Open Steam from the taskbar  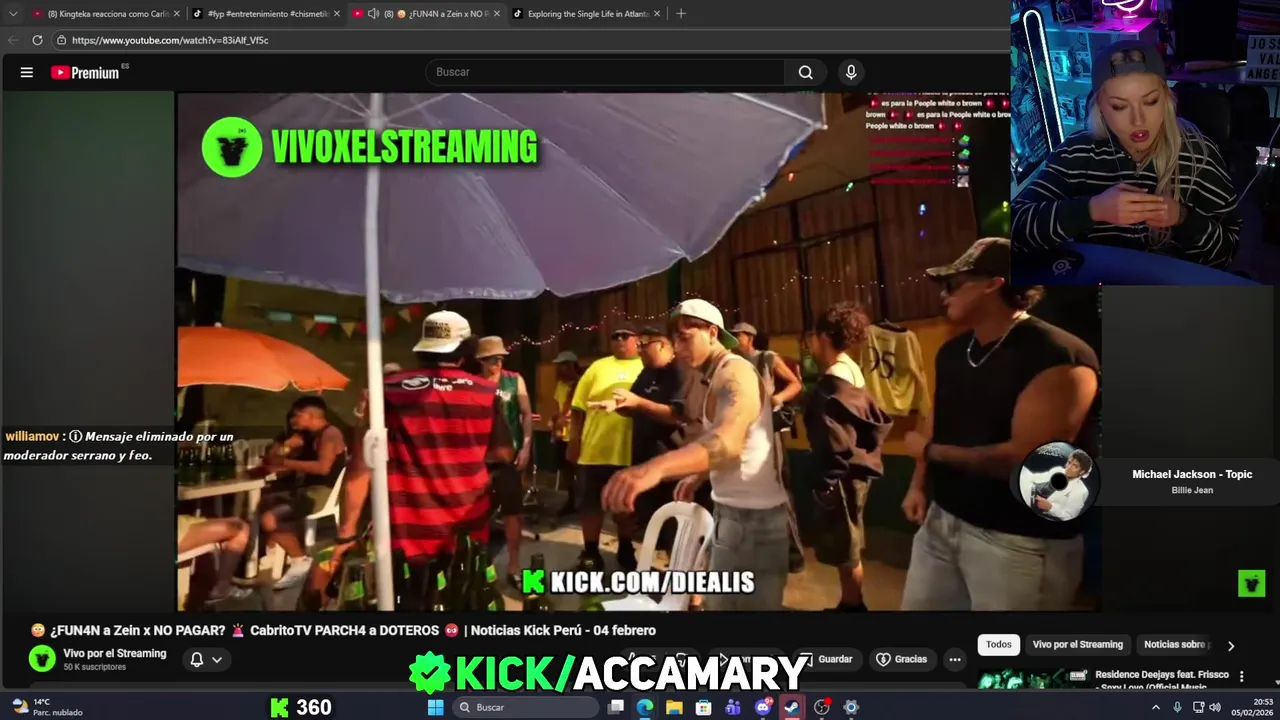(x=792, y=707)
